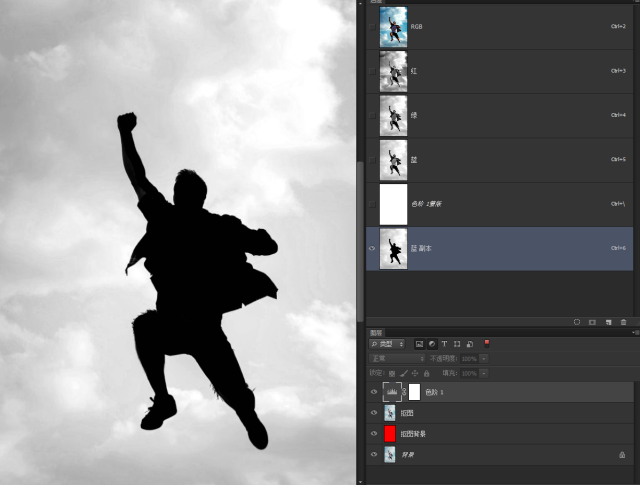Open the layer filter 类型 dropdown
Viewport: 640px width, 485px height.
click(x=389, y=344)
